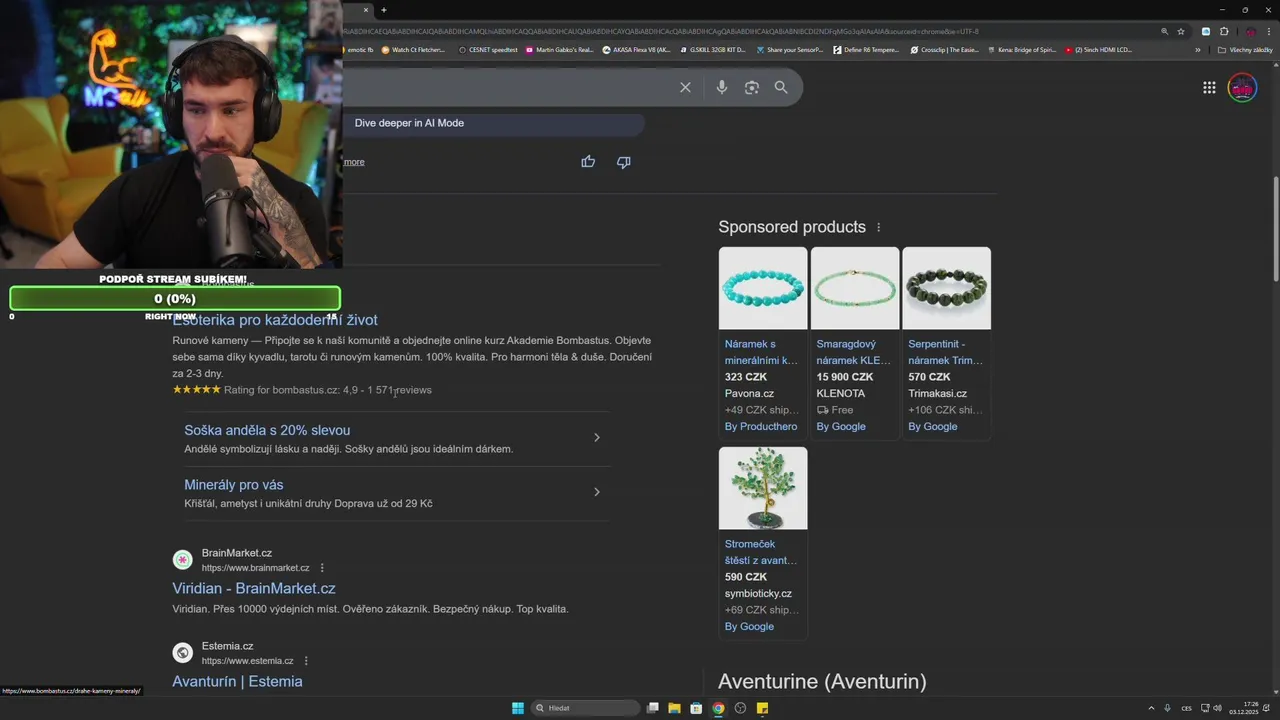Viewport: 1280px width, 720px height.
Task: Click By Producthero under Pavona.cz
Action: point(761,427)
